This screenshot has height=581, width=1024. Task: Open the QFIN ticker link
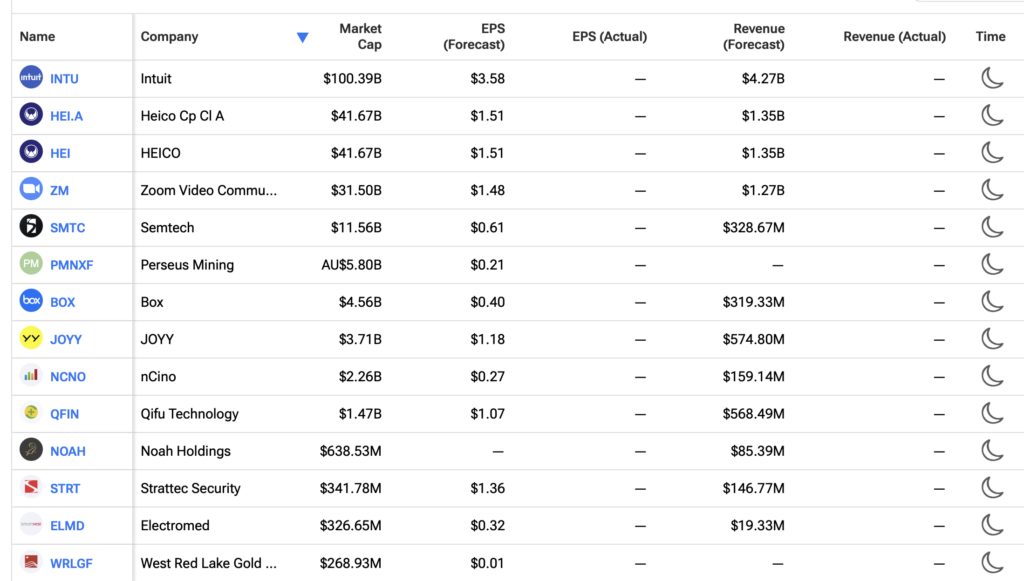point(65,414)
